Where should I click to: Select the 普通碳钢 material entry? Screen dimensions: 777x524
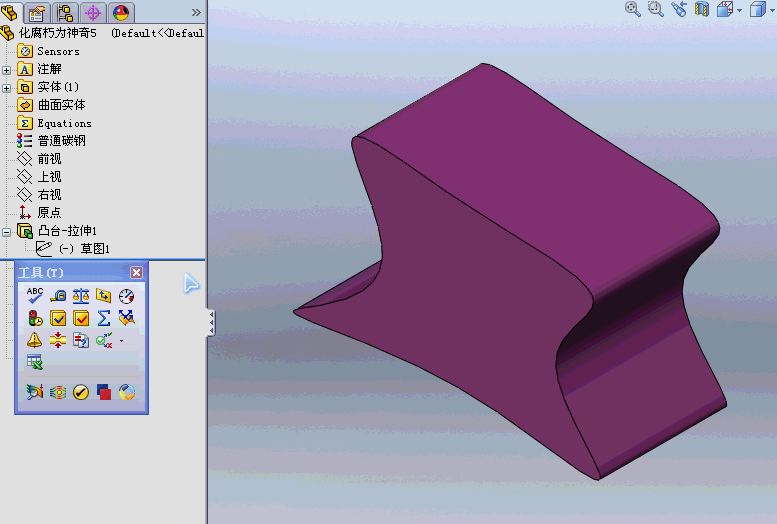pyautogui.click(x=61, y=141)
